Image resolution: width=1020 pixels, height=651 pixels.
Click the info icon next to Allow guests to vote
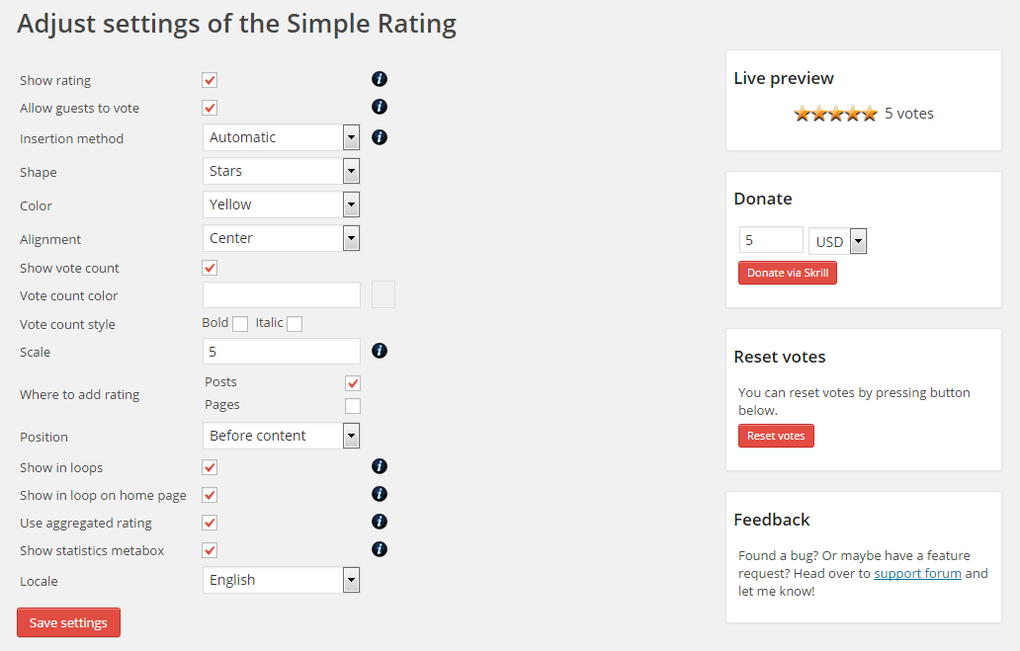(379, 107)
